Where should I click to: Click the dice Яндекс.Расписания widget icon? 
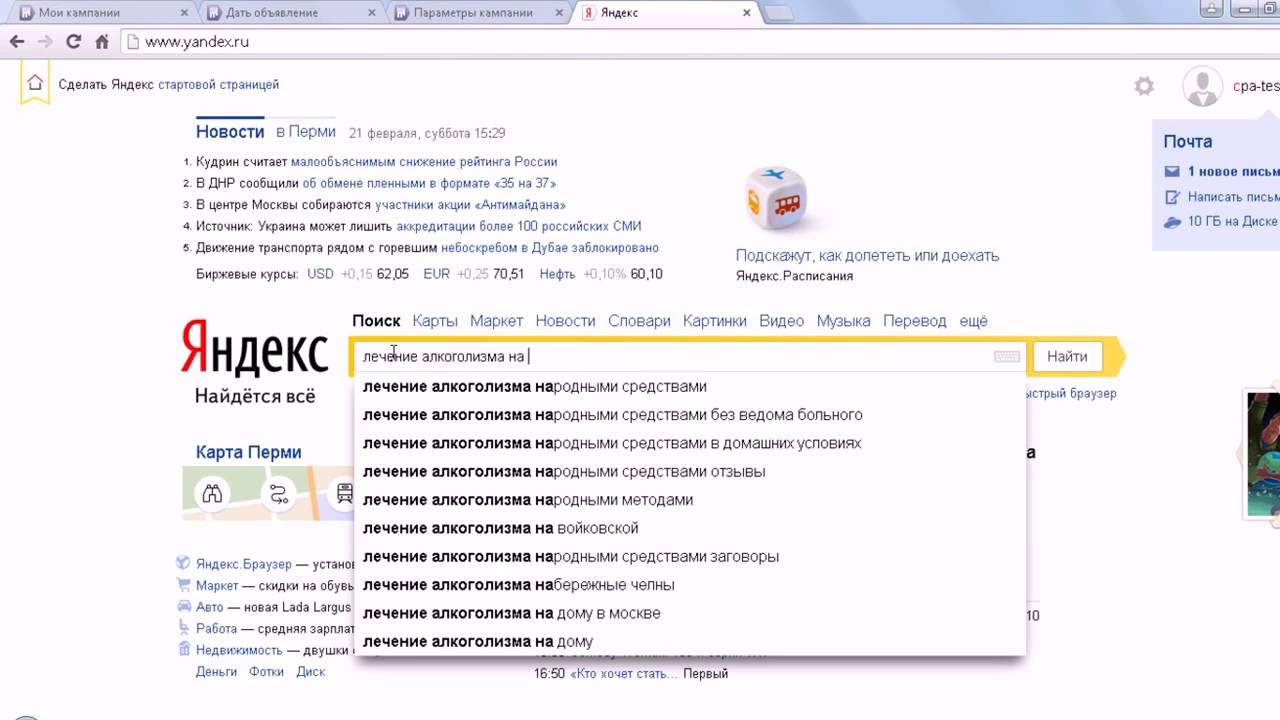(x=776, y=198)
